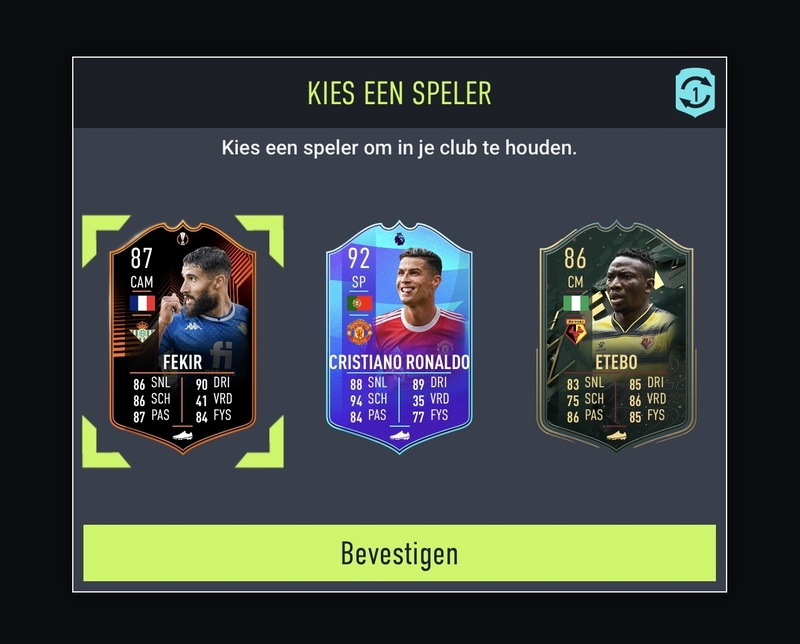Click the gold boot icon on Etebo card
This screenshot has height=644, width=800.
(616, 435)
